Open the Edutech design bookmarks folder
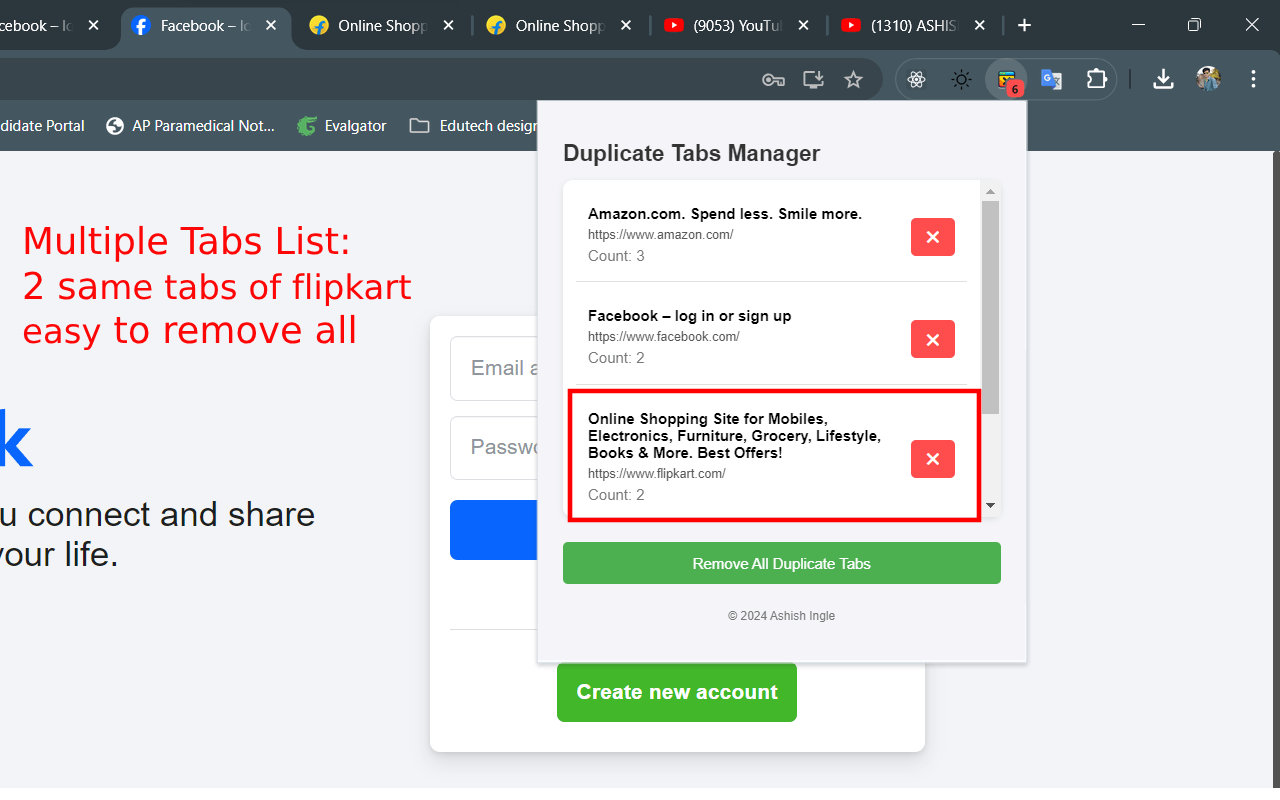The width and height of the screenshot is (1280, 800). [474, 126]
